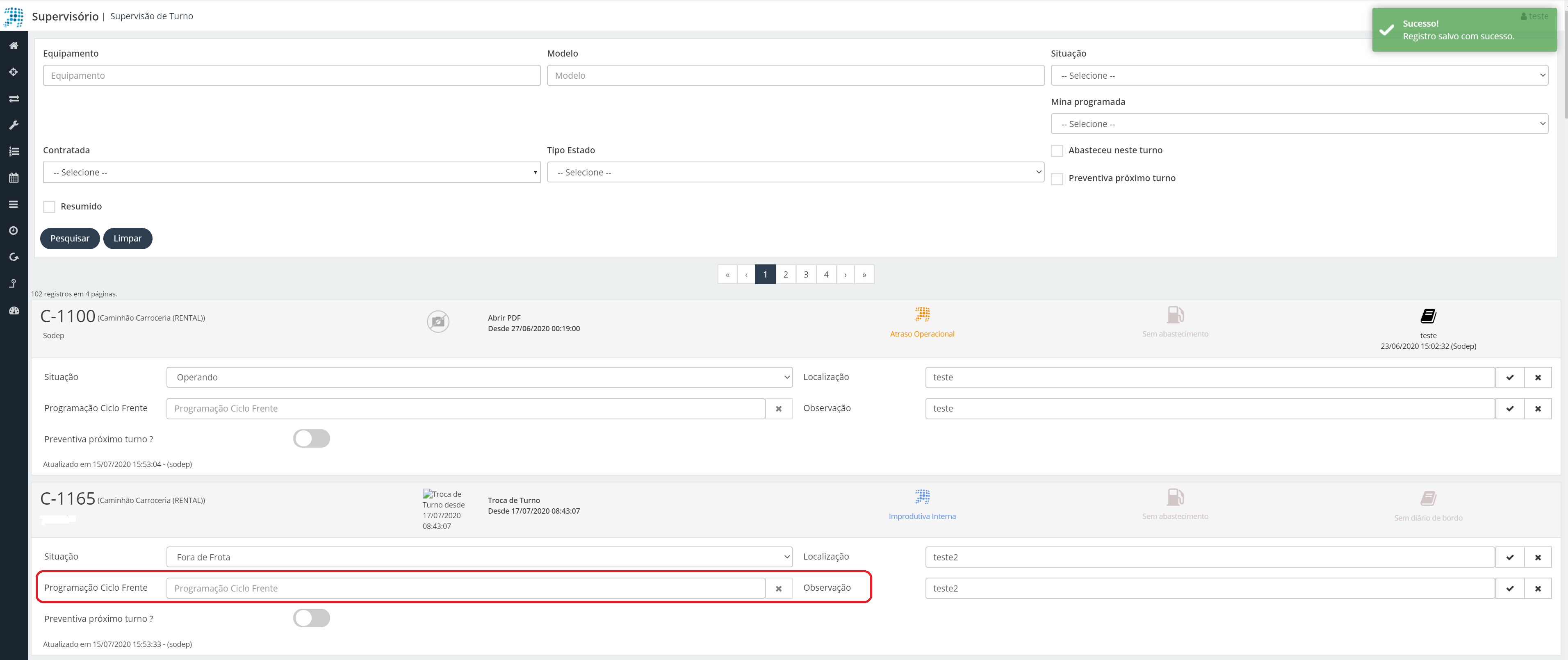Click the Improdutiva Interna status icon
The image size is (1568, 660).
click(922, 497)
